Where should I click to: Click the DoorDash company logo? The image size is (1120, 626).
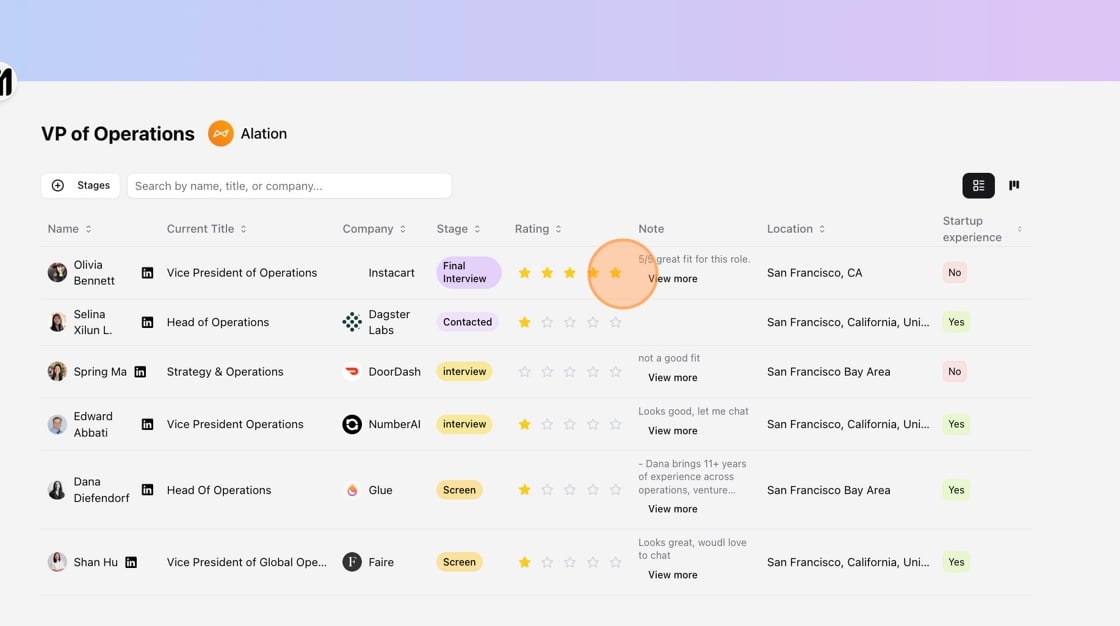point(352,372)
